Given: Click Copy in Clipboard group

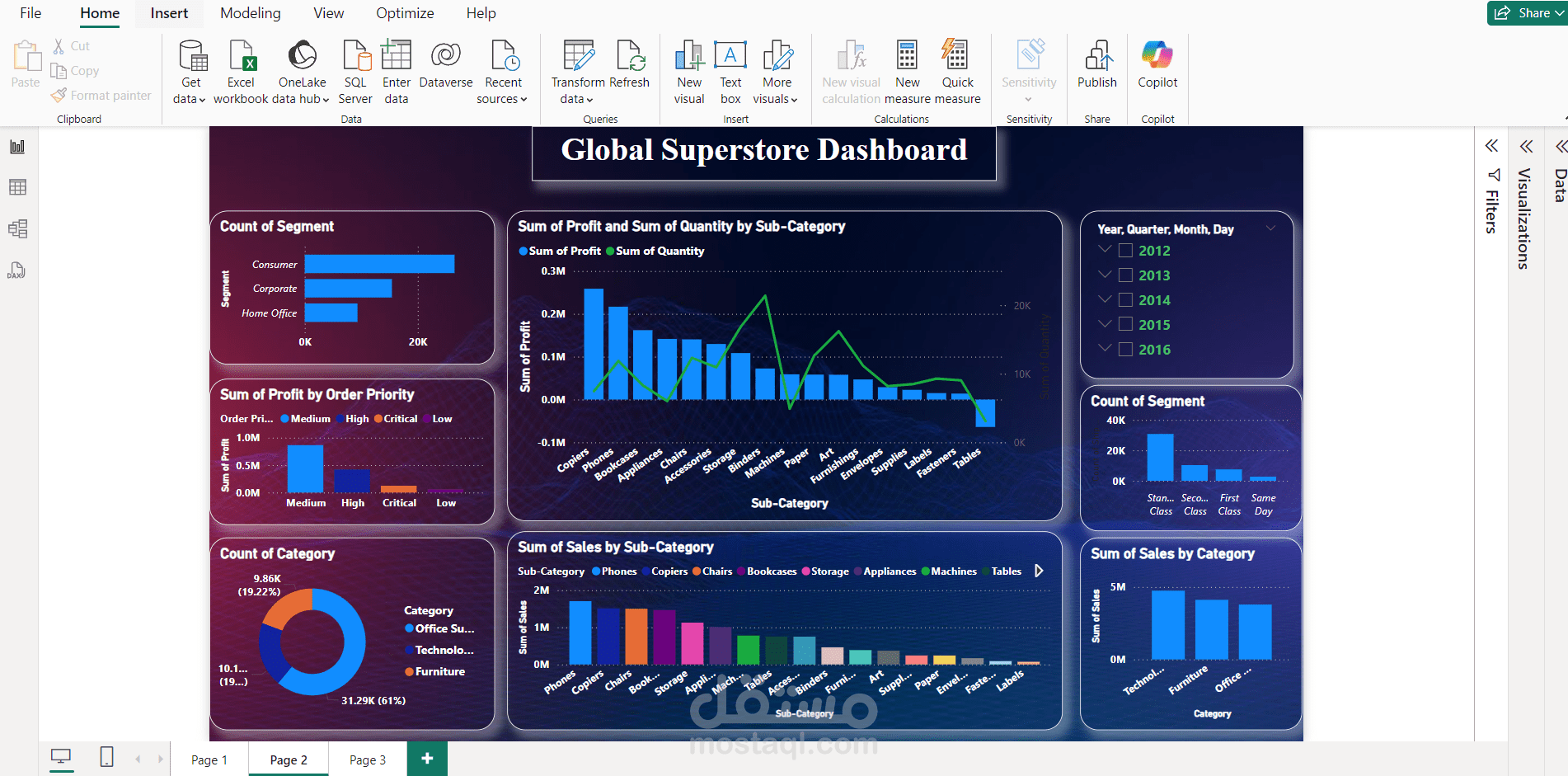Looking at the screenshot, I should pyautogui.click(x=75, y=71).
